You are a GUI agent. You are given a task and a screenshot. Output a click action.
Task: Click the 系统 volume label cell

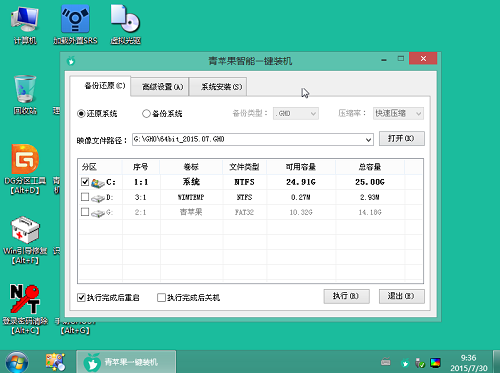click(x=191, y=182)
